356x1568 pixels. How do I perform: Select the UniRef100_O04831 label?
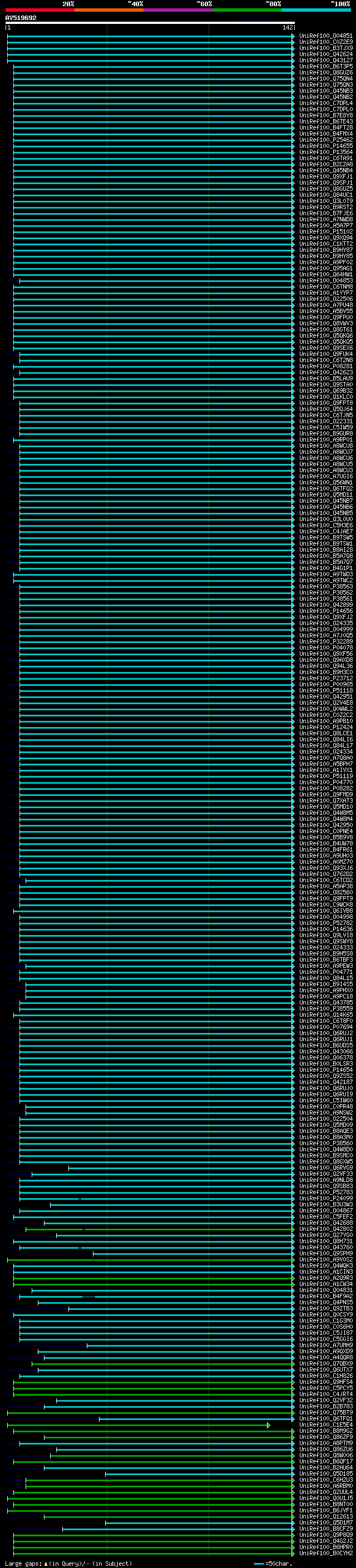pos(325,1290)
